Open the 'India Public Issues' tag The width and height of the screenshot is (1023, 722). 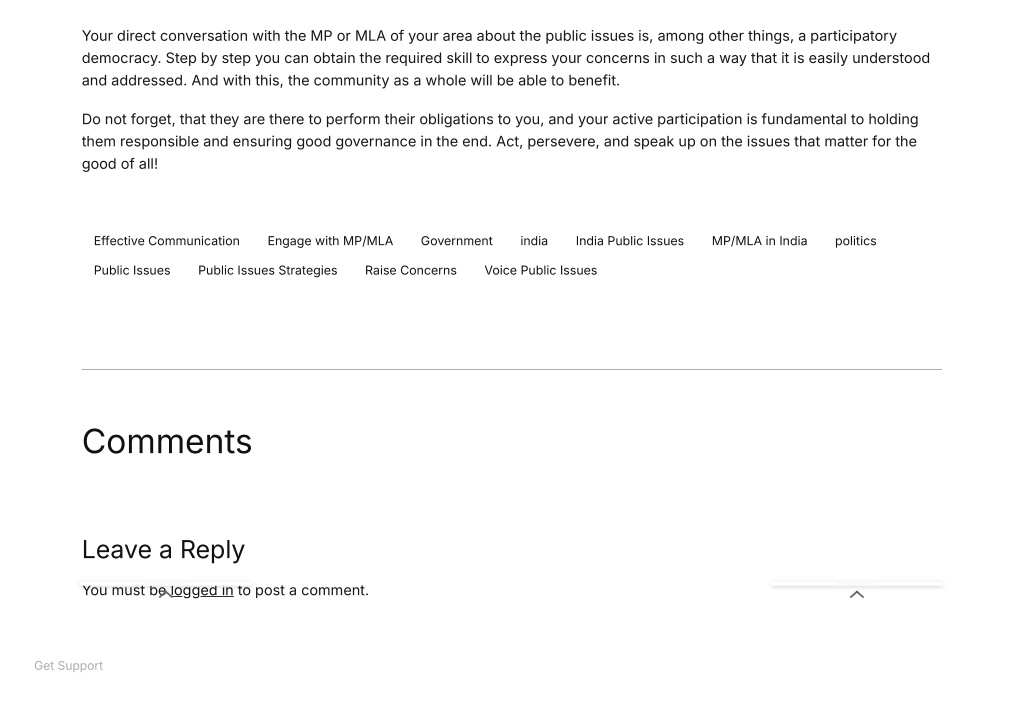coord(630,241)
